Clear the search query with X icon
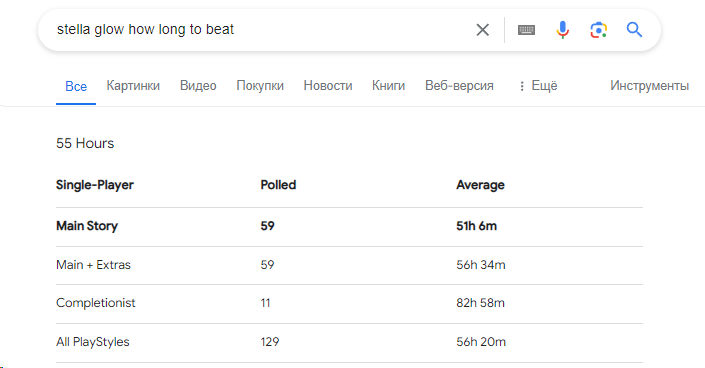 [482, 30]
